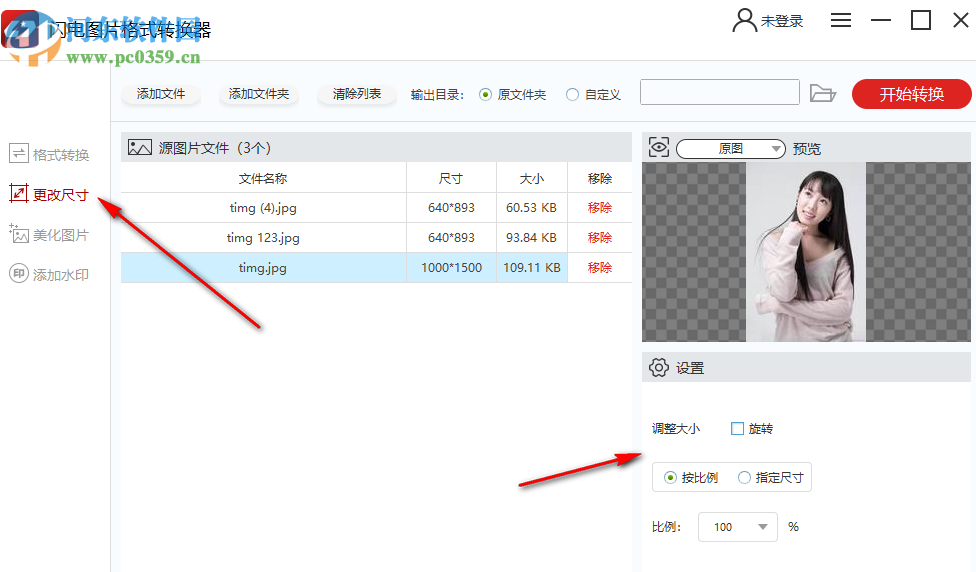This screenshot has height=572, width=976.
Task: Click the output directory input field
Action: click(720, 92)
